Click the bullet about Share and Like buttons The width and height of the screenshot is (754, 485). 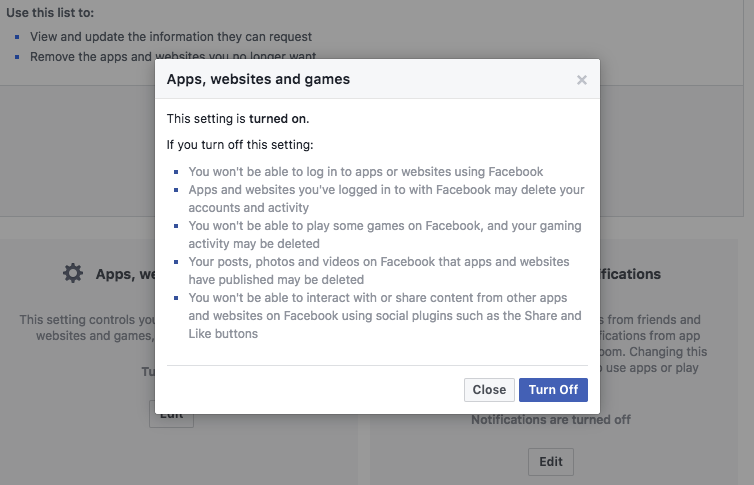(x=384, y=316)
